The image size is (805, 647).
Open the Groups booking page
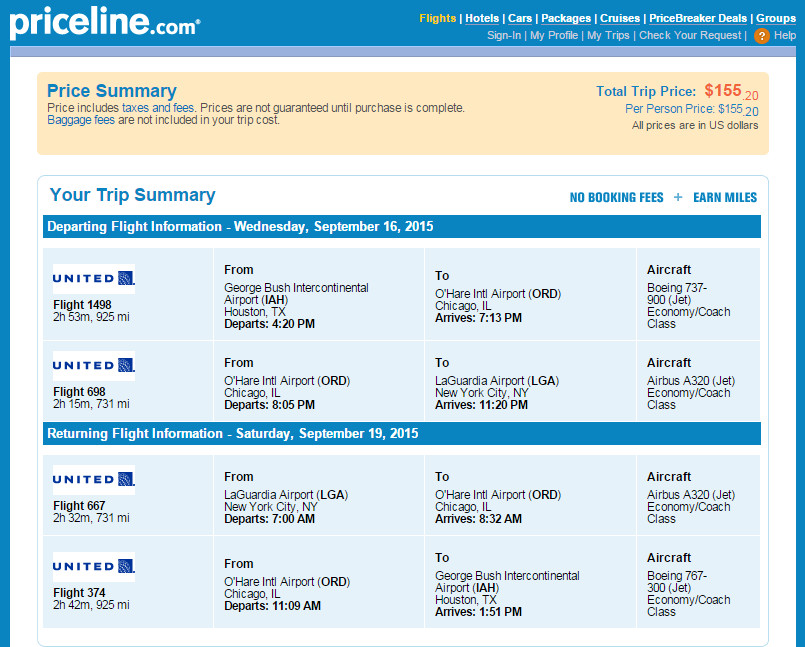click(x=775, y=18)
